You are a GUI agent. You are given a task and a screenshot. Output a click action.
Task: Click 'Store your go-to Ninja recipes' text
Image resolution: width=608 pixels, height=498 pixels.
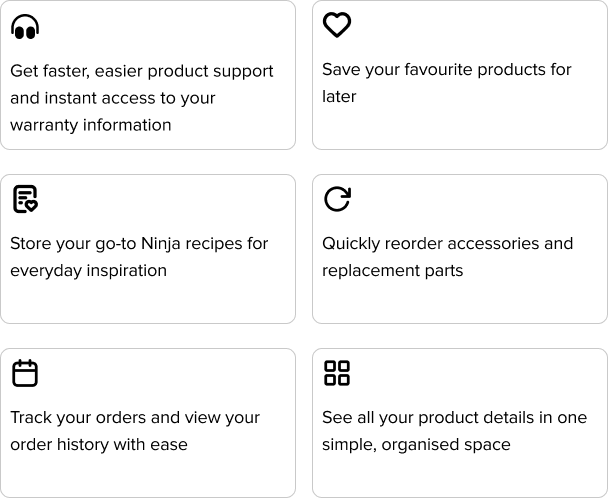click(139, 244)
